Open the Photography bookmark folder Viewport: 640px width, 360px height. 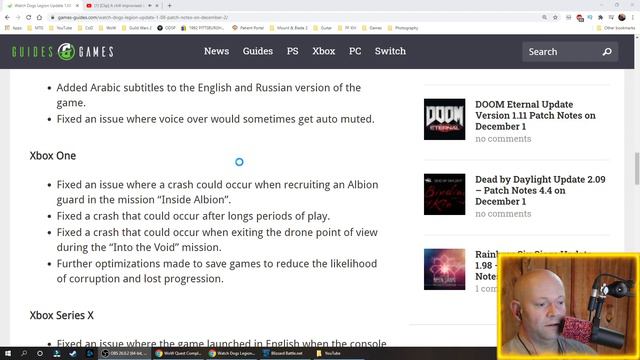click(403, 28)
